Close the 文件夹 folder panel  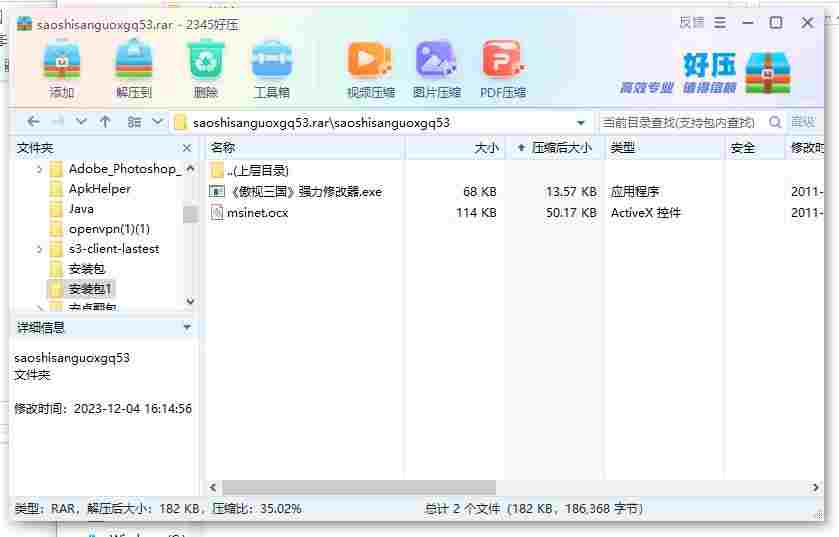(x=187, y=148)
